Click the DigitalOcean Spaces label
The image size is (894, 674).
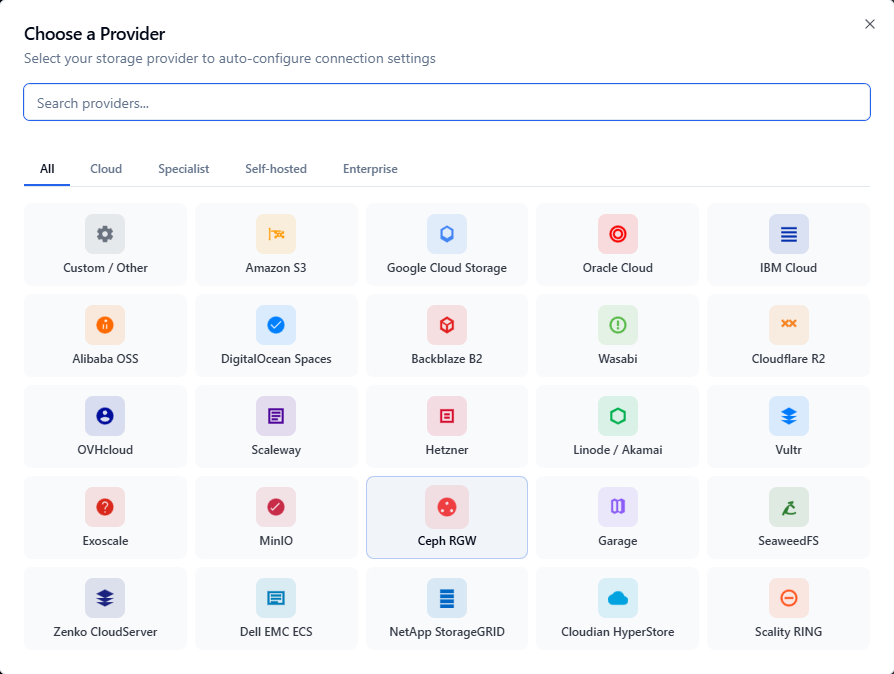pos(276,359)
